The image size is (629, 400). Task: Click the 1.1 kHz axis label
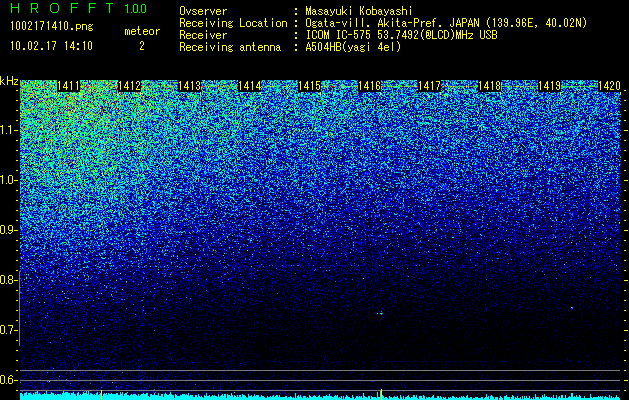[8, 130]
